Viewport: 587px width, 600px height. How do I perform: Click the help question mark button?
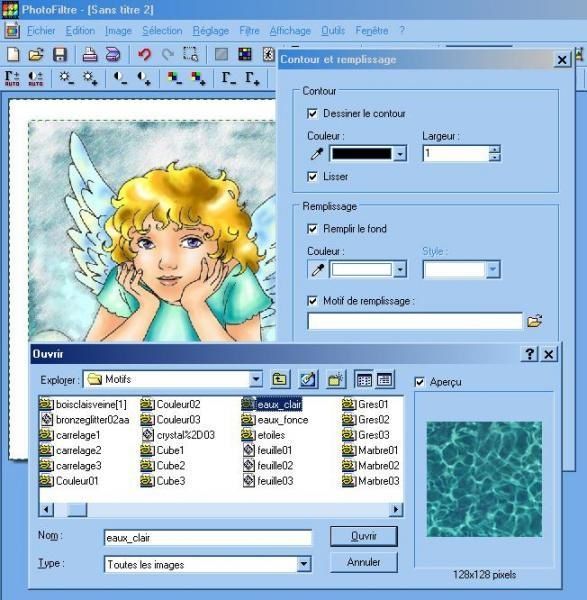pyautogui.click(x=530, y=354)
